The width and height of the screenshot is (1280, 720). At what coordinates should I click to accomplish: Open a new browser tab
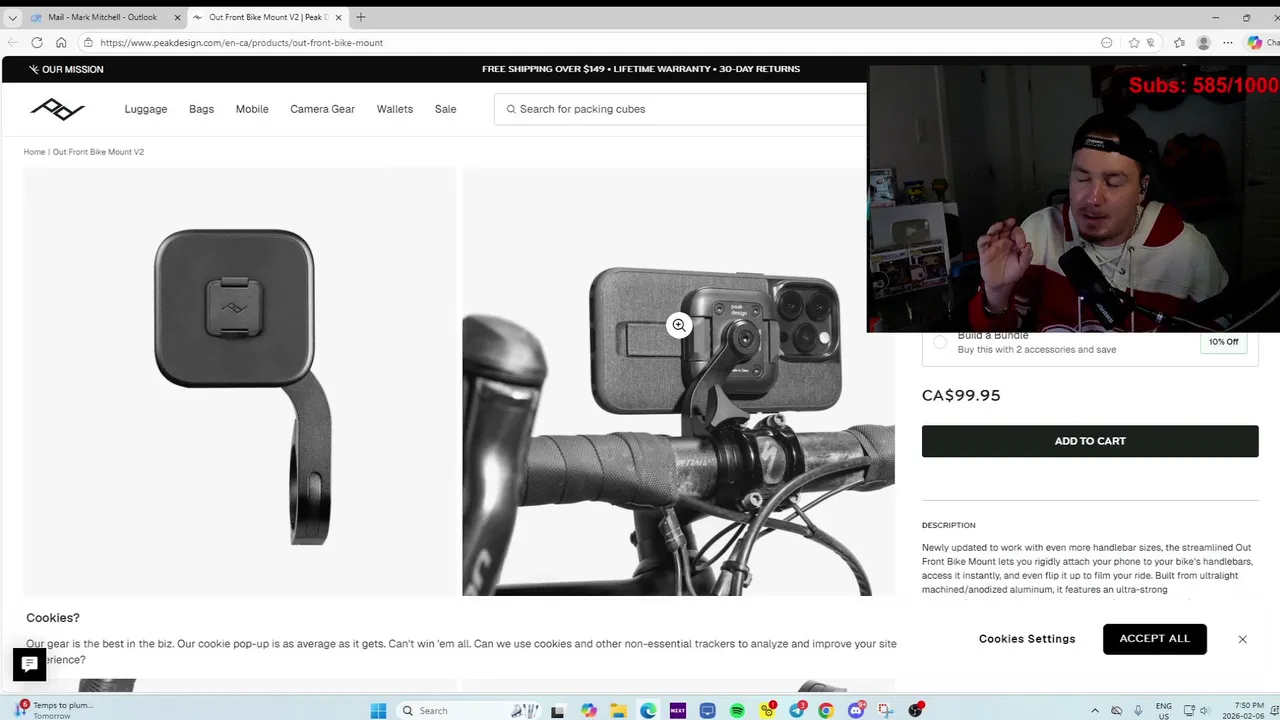tap(361, 17)
